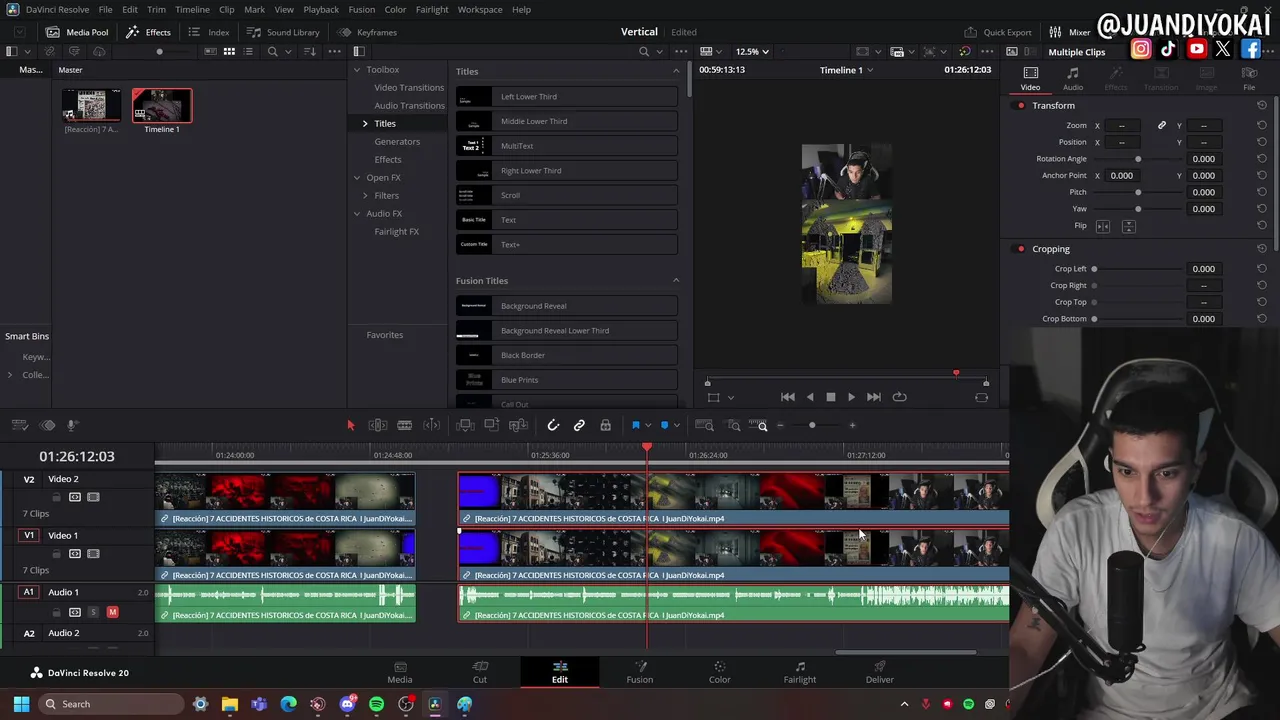This screenshot has width=1280, height=720.
Task: Click the Stop playback button
Action: pos(830,397)
